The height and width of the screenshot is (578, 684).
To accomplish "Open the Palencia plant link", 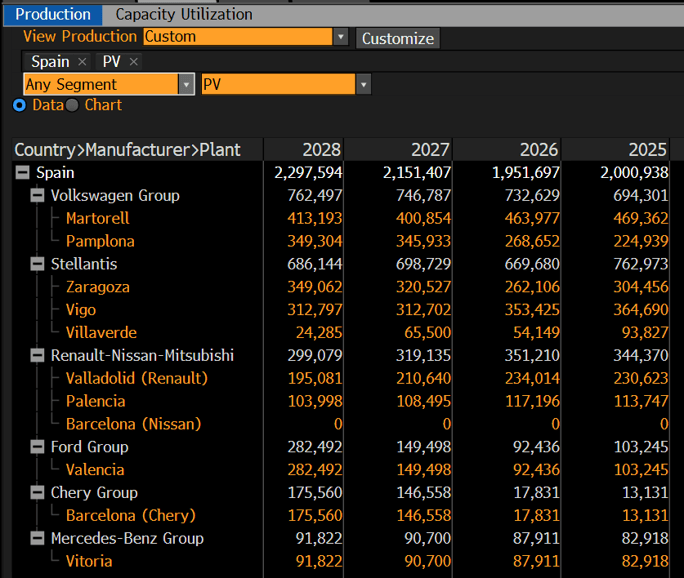I will coord(96,401).
